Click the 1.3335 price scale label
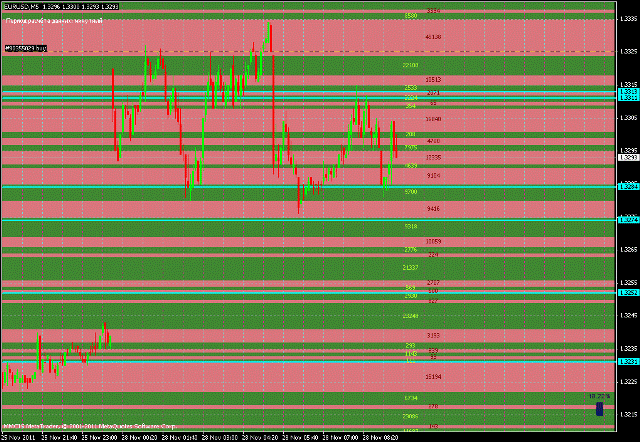 [x=629, y=18]
